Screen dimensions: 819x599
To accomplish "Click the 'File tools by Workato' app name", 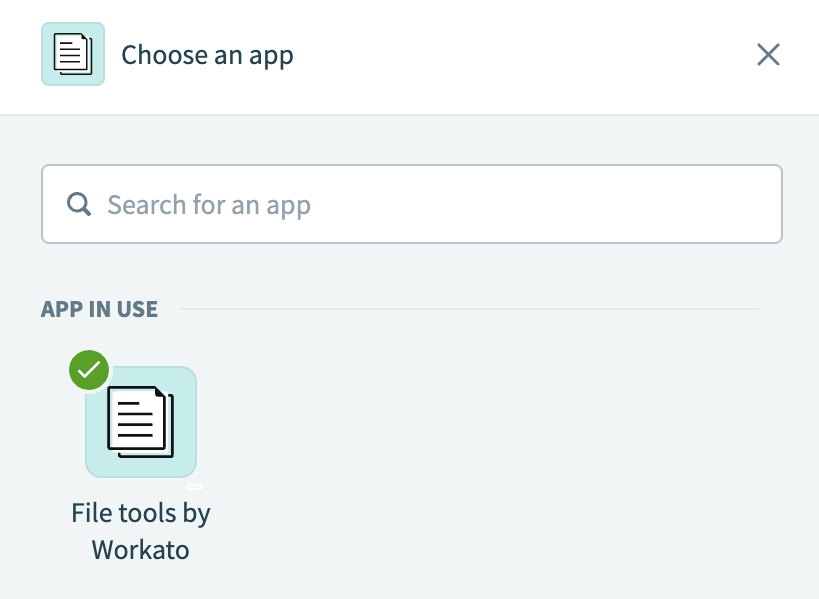I will click(x=140, y=530).
